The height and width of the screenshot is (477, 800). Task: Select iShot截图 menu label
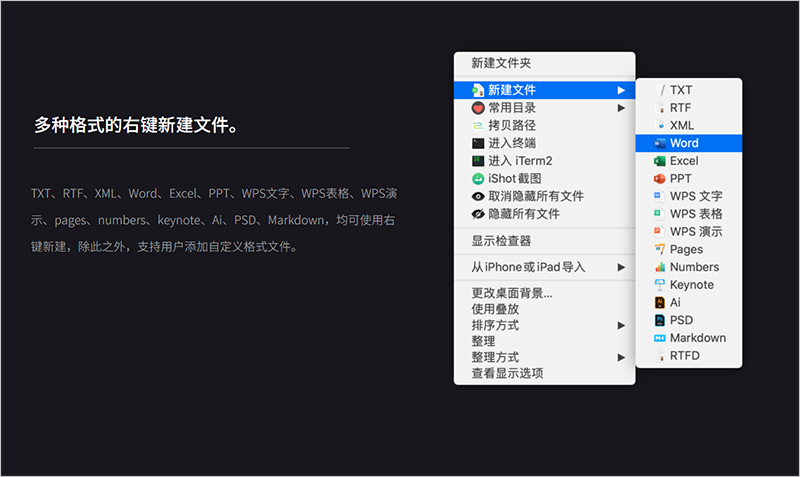pyautogui.click(x=514, y=179)
